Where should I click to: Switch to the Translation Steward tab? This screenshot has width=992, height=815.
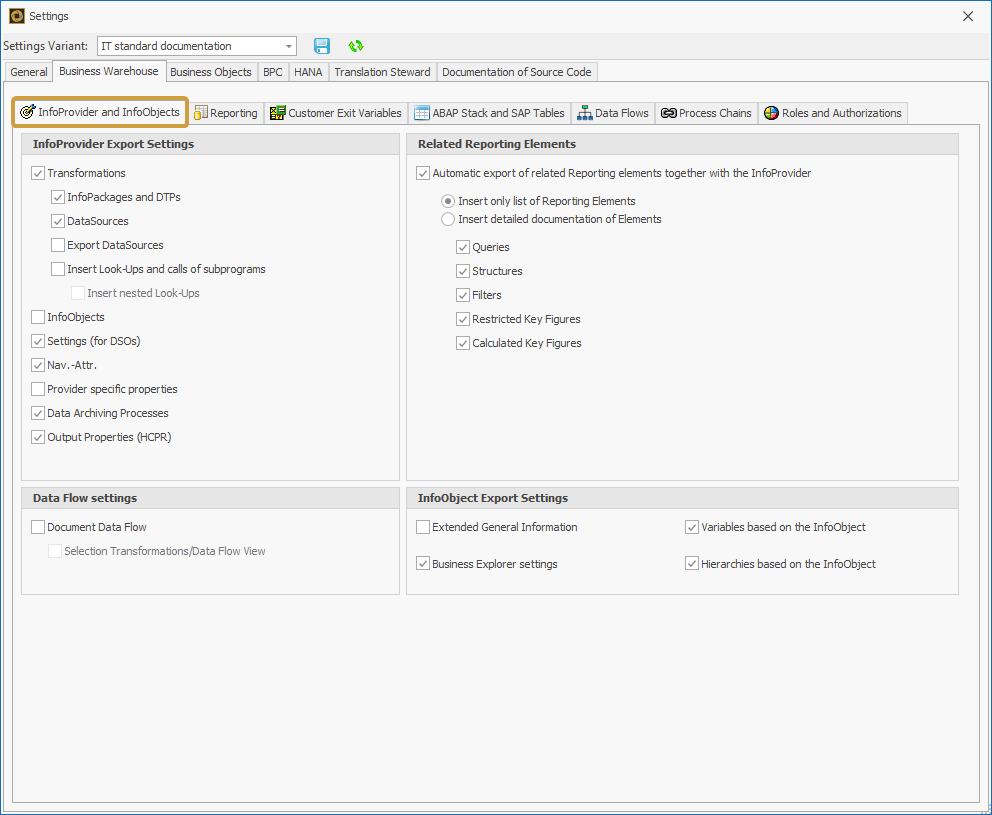[x=382, y=71]
